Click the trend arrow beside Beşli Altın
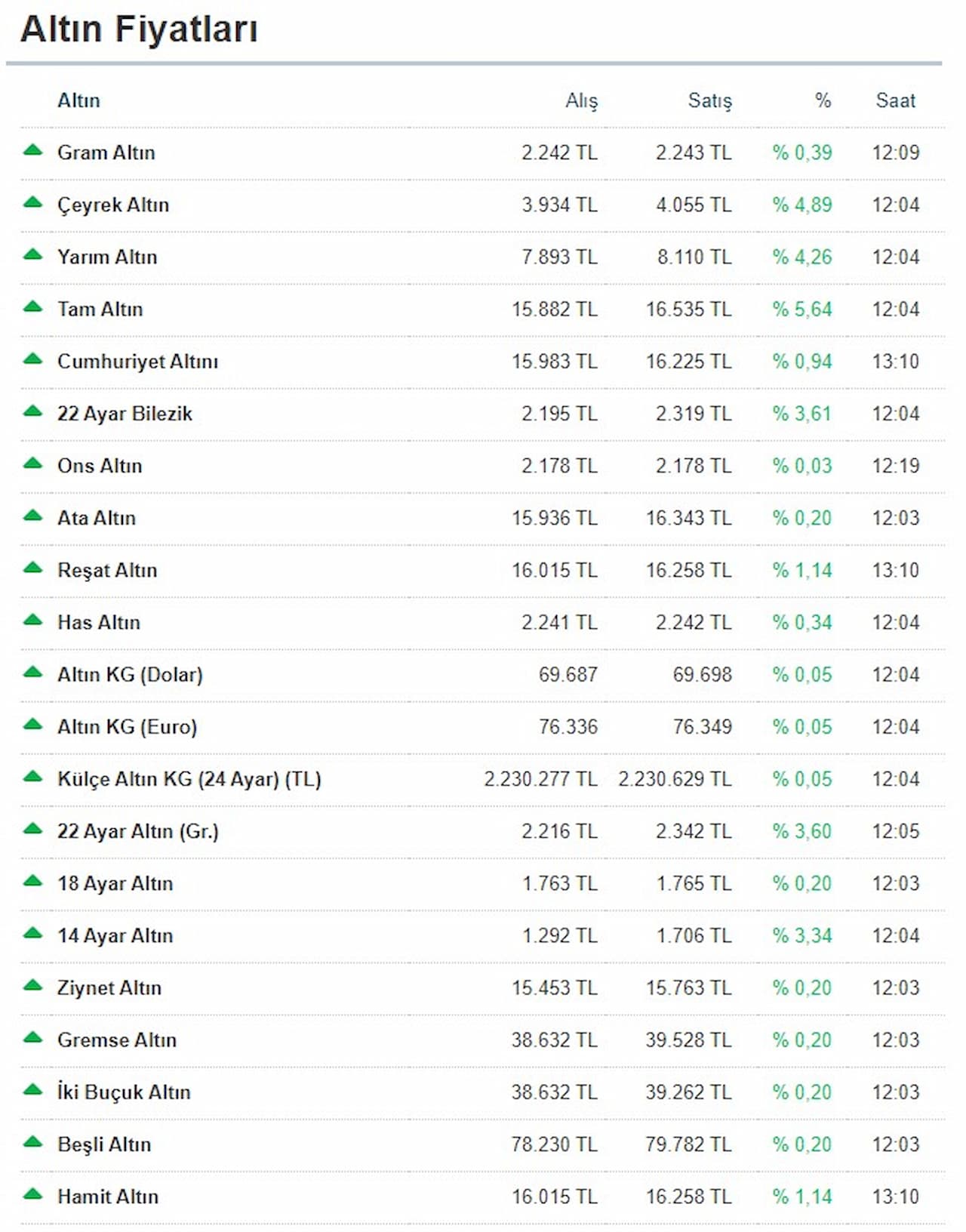The image size is (966, 1232). [32, 1142]
